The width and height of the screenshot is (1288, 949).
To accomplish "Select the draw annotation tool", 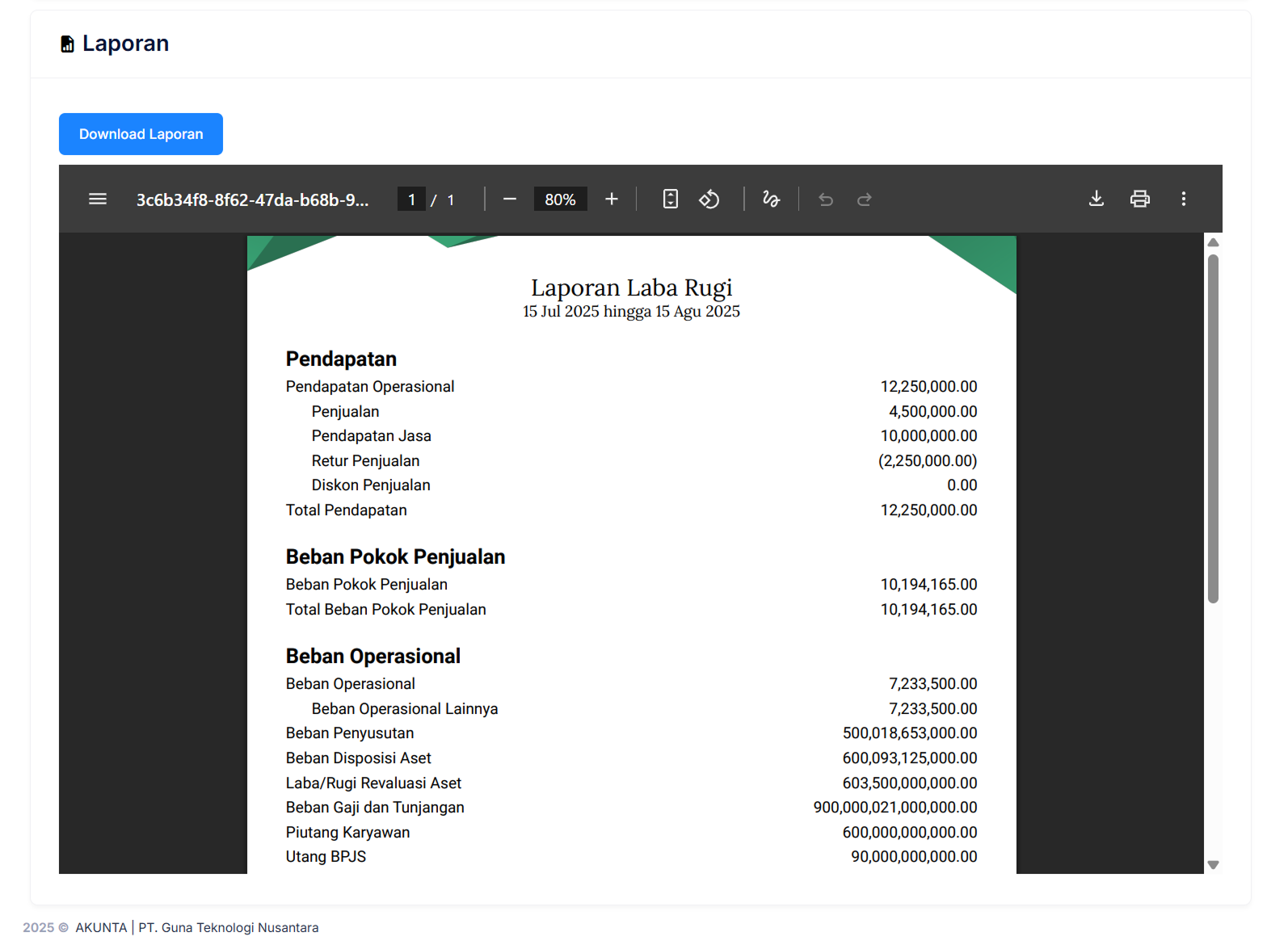I will 771,199.
